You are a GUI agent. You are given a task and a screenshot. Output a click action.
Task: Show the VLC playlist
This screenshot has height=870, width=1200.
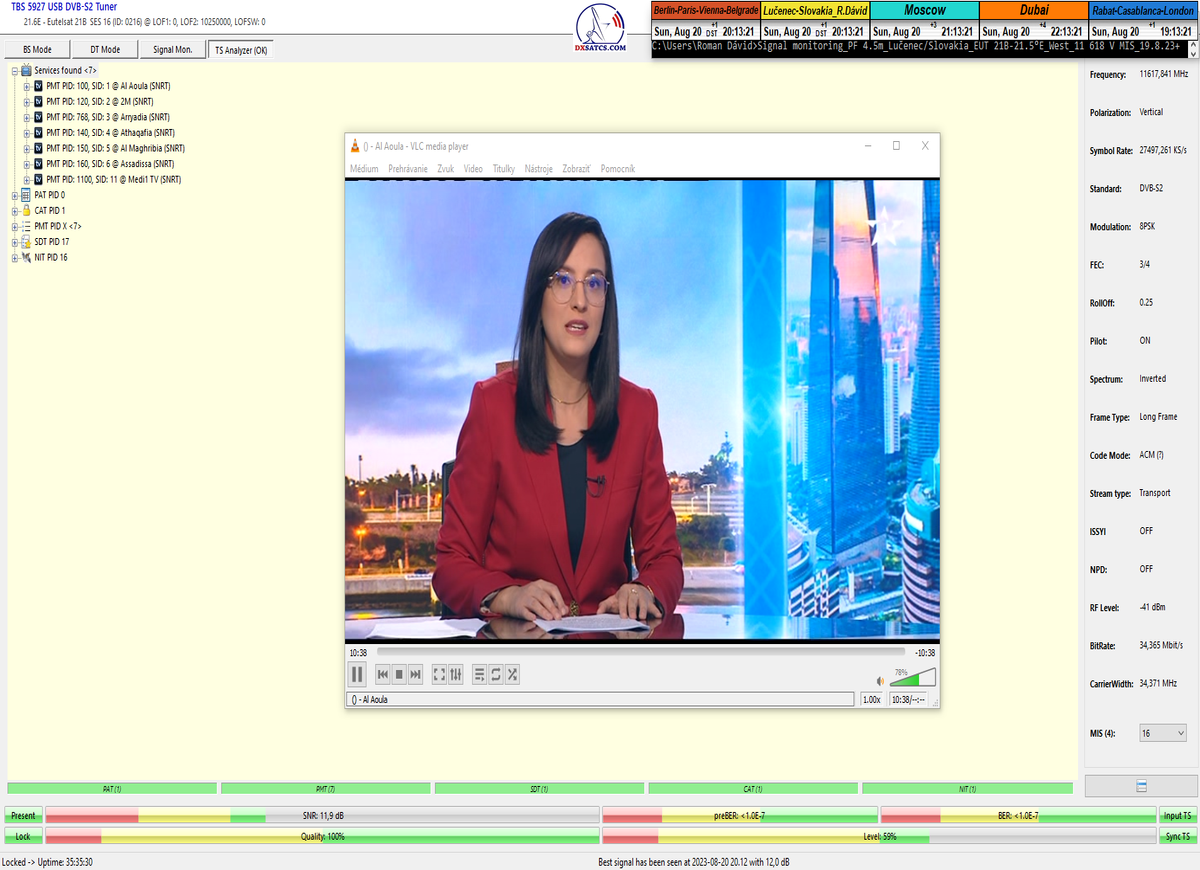click(x=479, y=675)
